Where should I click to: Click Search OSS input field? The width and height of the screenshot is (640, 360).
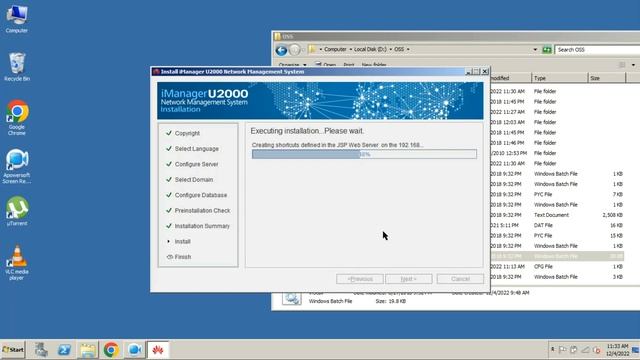coord(597,50)
